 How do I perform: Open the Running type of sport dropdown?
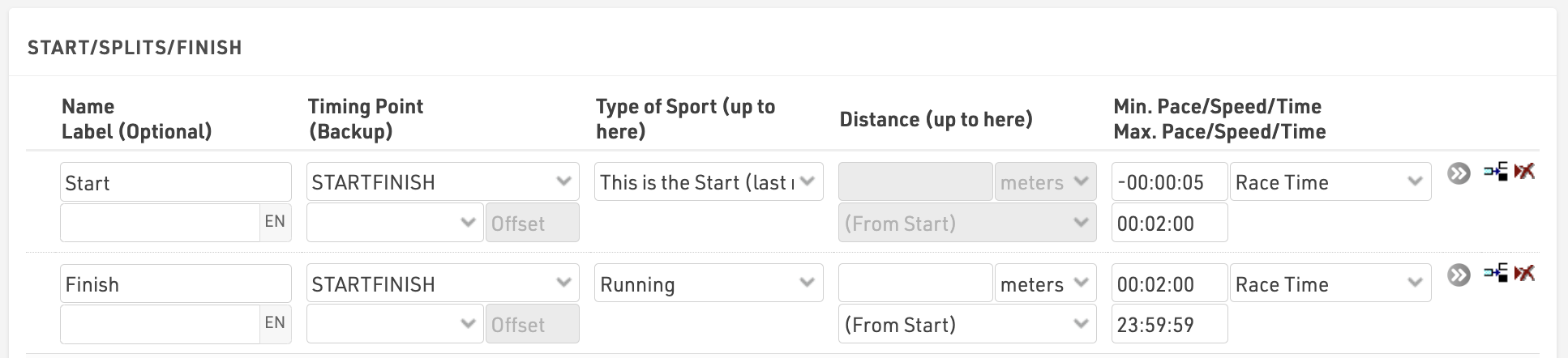tap(709, 283)
